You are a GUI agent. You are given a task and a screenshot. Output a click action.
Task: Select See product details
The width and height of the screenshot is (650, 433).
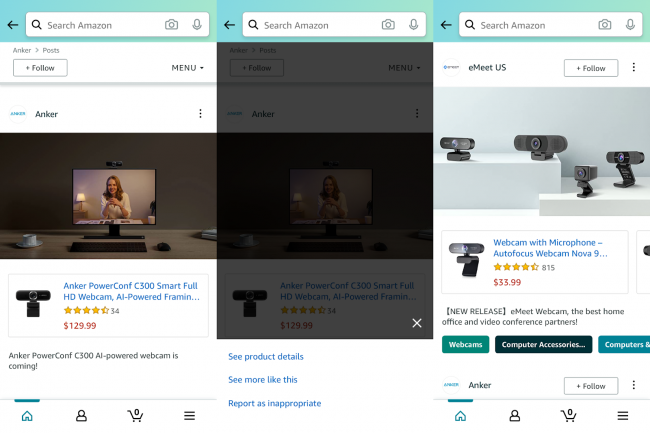click(266, 357)
